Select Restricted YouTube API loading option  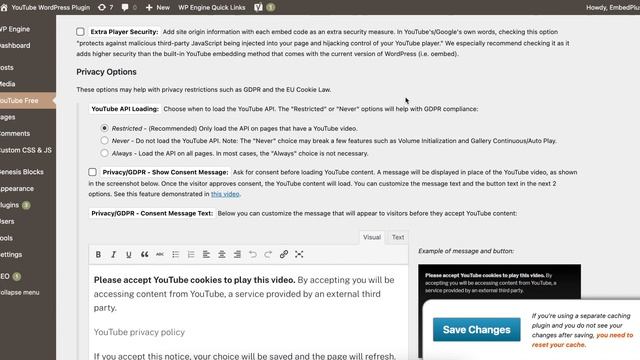(x=104, y=128)
